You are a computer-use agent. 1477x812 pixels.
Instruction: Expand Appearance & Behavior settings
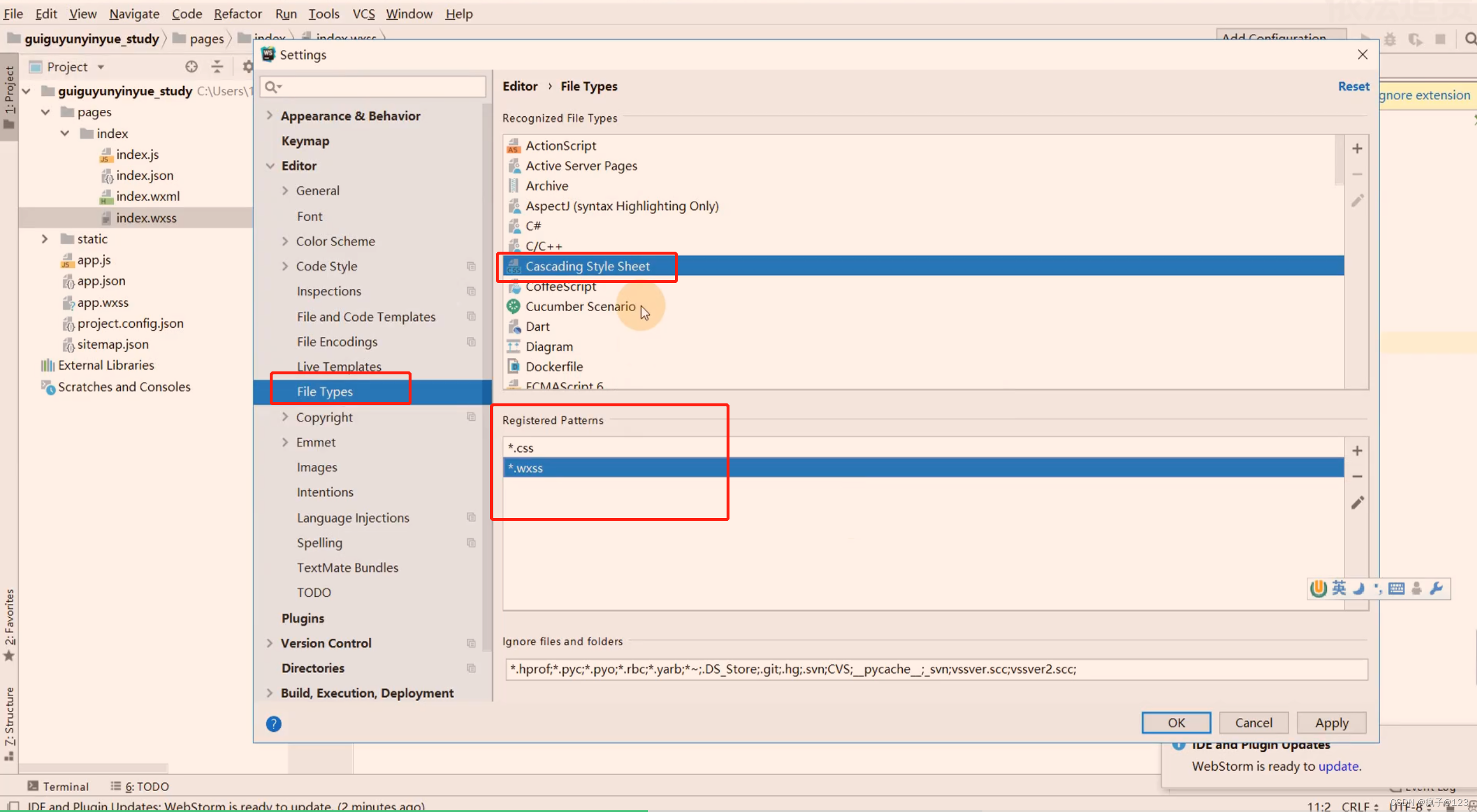(270, 116)
